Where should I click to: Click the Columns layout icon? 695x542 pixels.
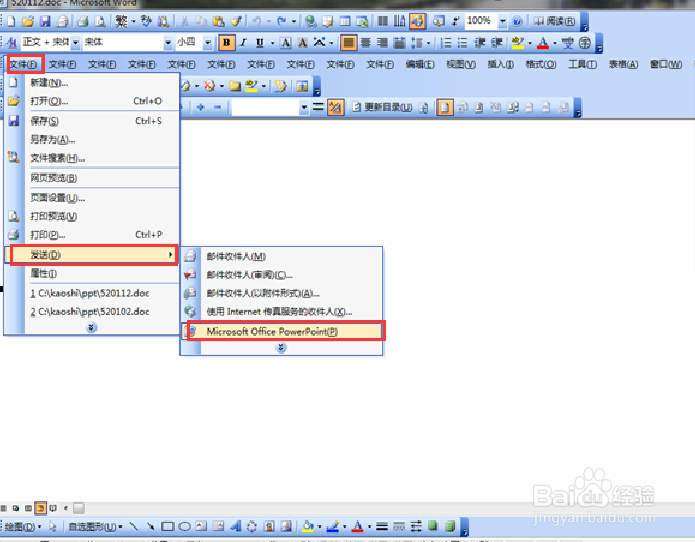click(383, 21)
